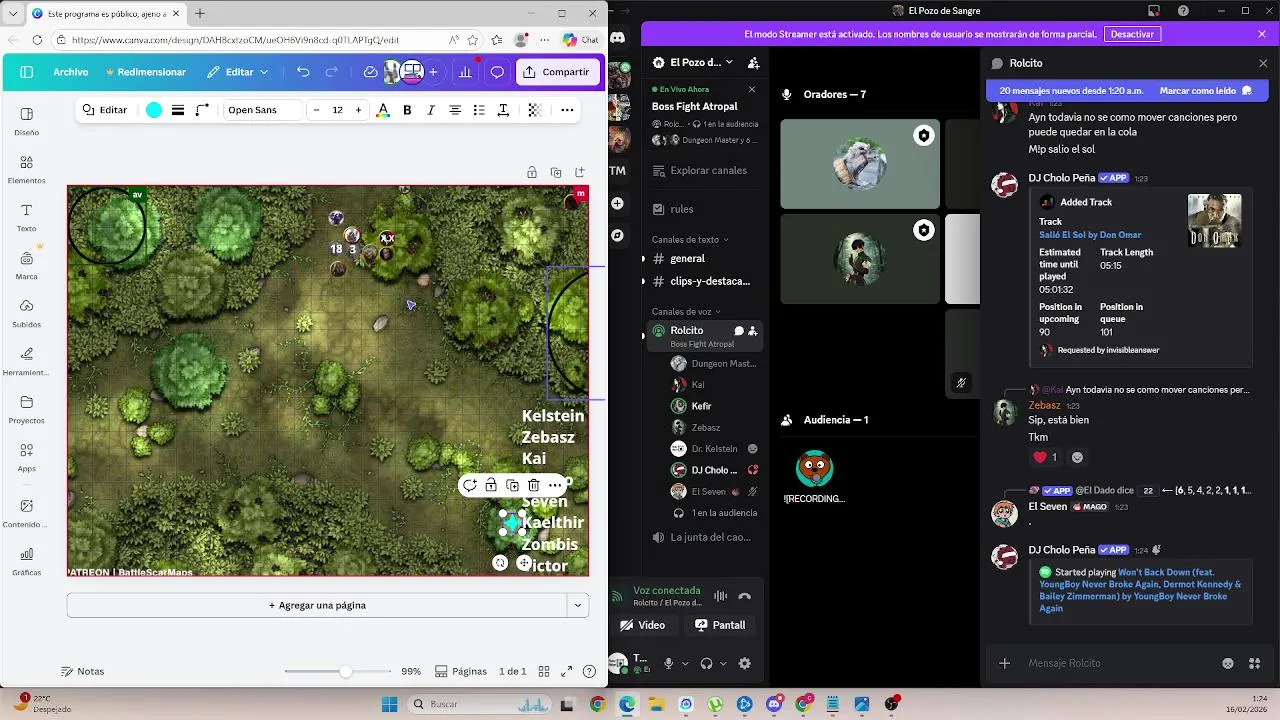Click the Compartir share button

click(x=558, y=72)
